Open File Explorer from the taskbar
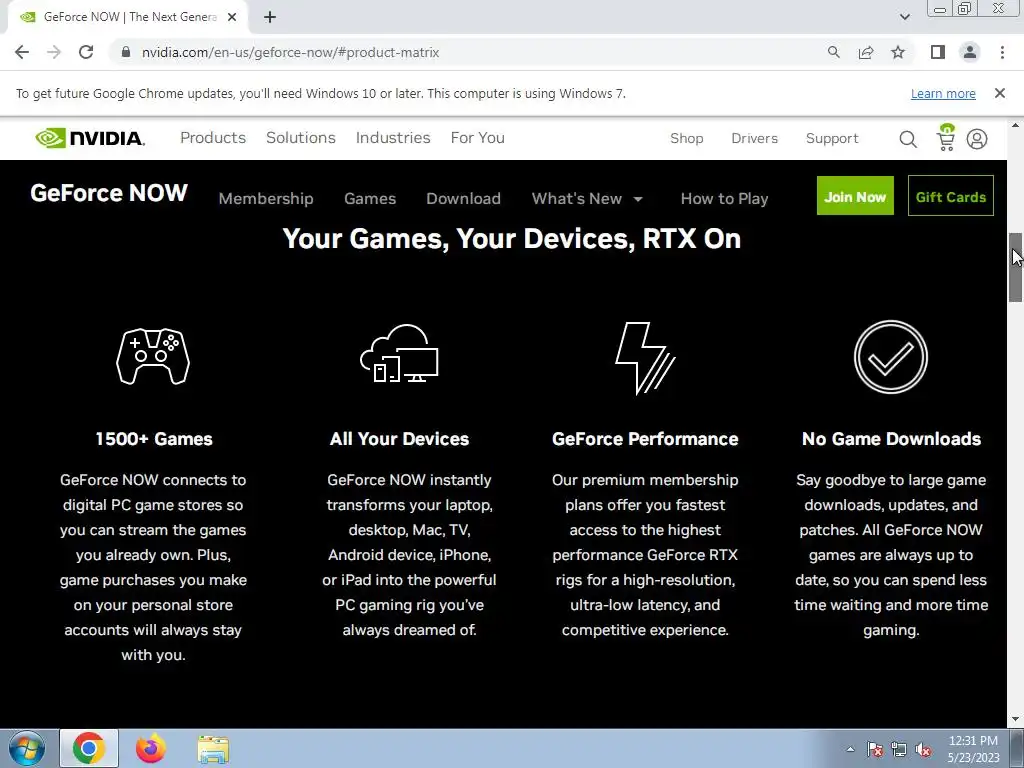Screen dimensions: 1024x768 pos(213,749)
